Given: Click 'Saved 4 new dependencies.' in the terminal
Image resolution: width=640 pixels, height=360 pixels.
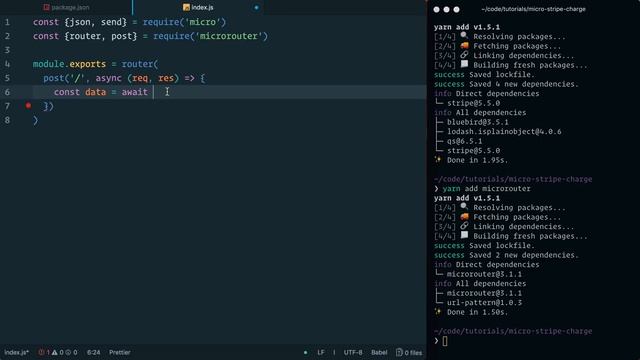Looking at the screenshot, I should point(524,84).
